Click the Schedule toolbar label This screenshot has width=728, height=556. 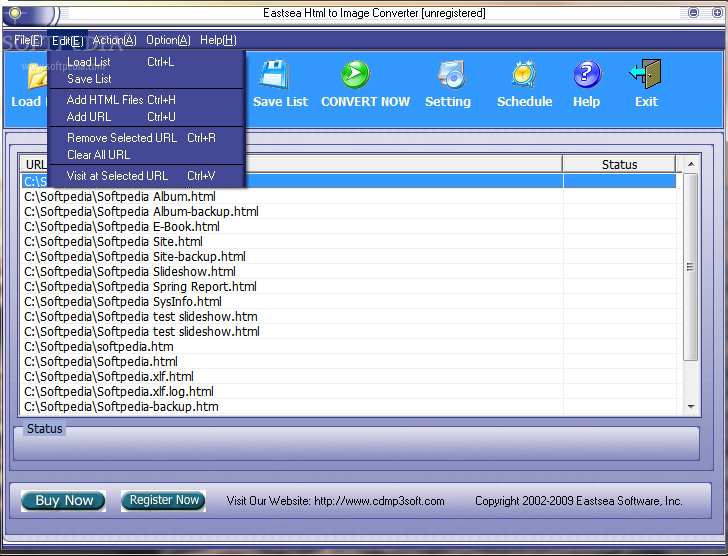tap(525, 102)
